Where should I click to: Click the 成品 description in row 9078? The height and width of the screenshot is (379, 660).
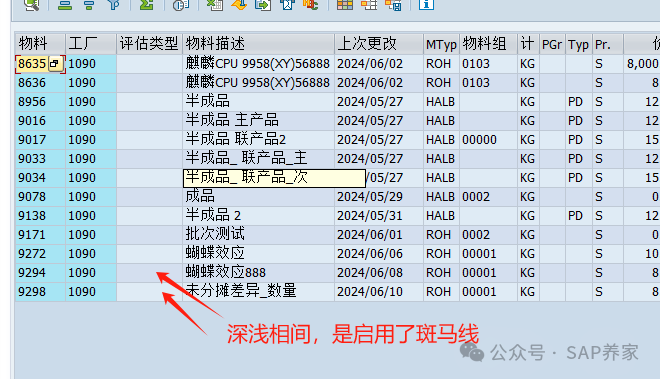pyautogui.click(x=200, y=196)
